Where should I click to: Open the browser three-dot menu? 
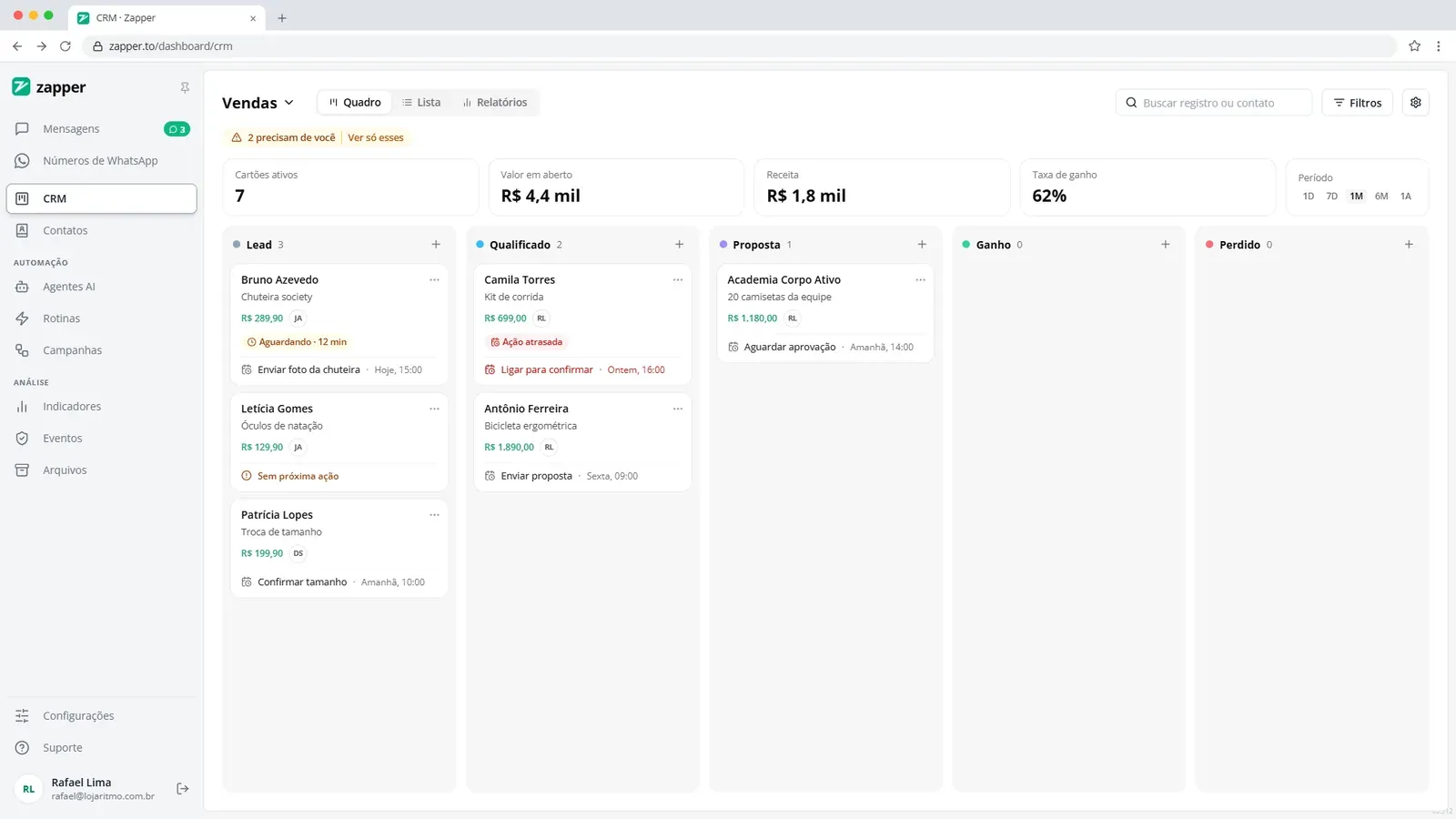click(1439, 46)
